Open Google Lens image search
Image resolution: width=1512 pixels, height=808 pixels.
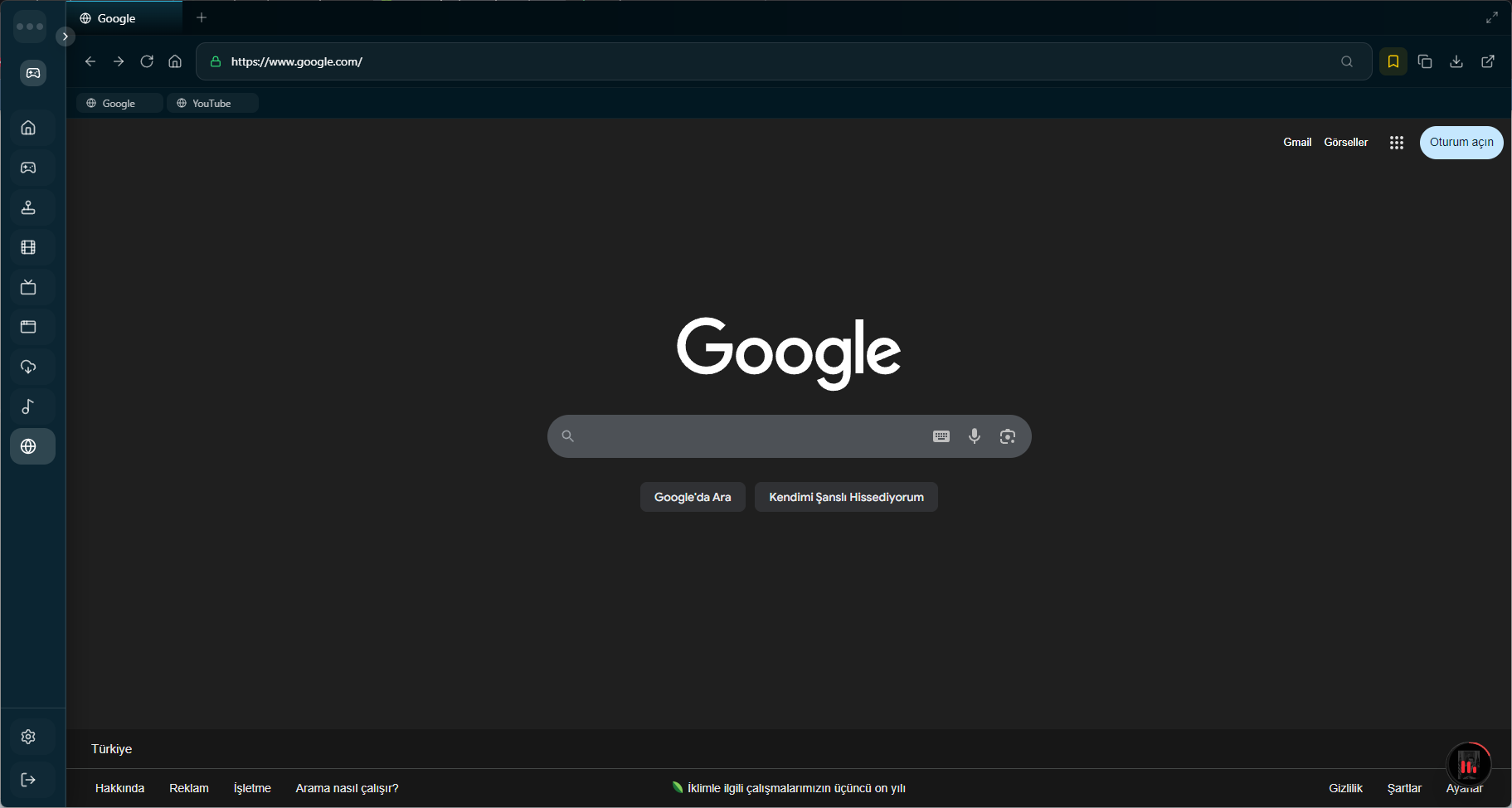click(1009, 436)
